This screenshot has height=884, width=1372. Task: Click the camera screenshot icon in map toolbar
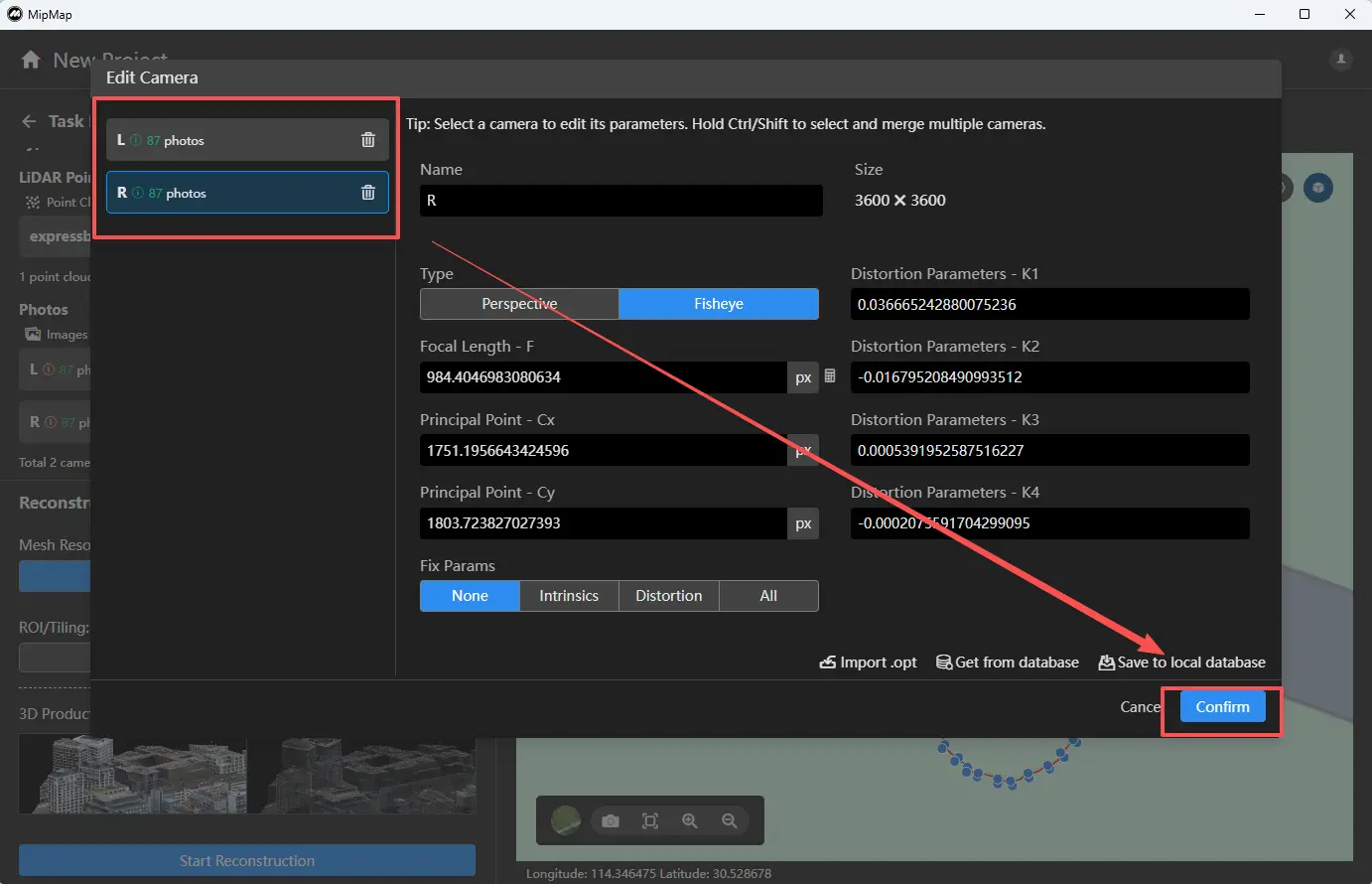tap(611, 820)
